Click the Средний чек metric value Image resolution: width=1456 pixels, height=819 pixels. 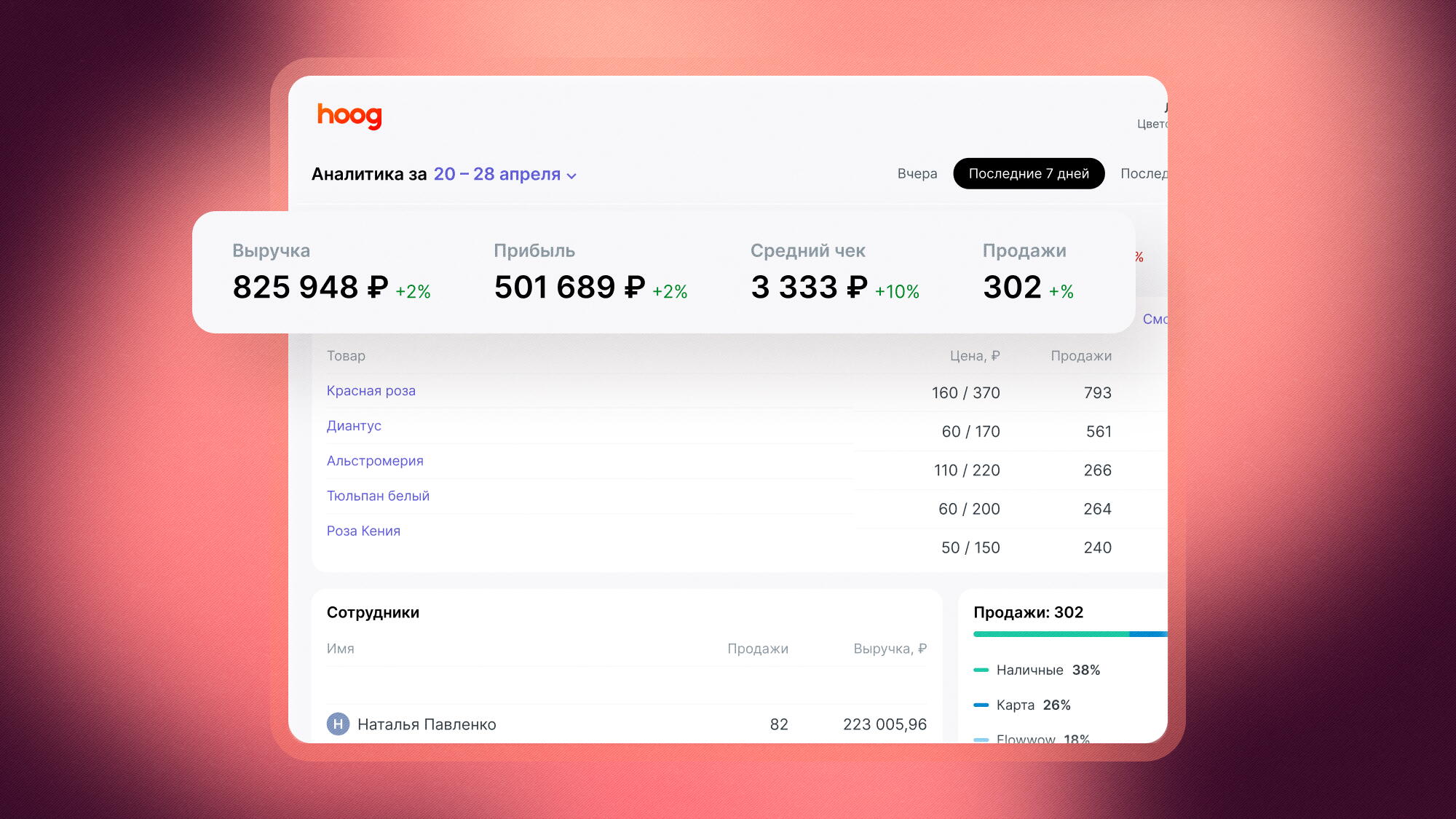coord(809,287)
